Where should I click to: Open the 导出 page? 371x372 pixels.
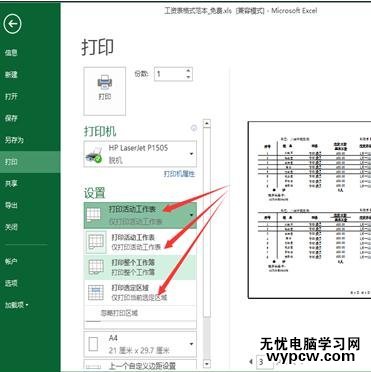tap(11, 205)
